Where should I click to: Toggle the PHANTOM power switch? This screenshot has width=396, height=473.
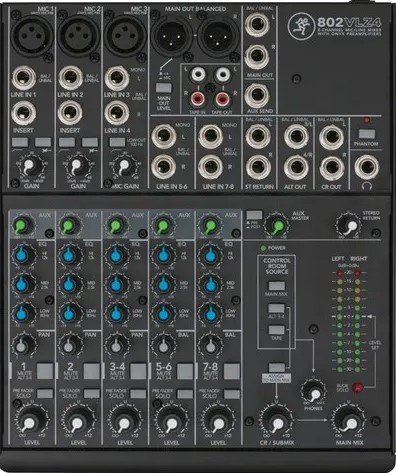point(366,134)
